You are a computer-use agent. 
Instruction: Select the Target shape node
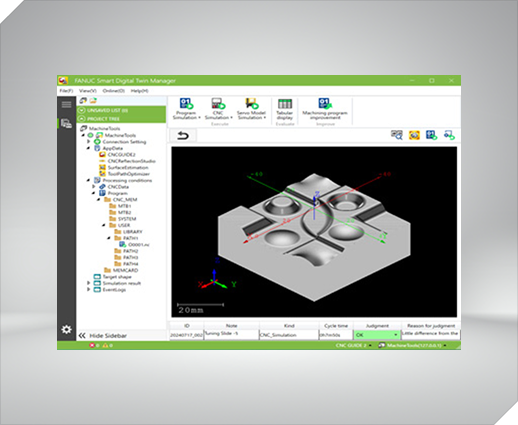tap(117, 277)
